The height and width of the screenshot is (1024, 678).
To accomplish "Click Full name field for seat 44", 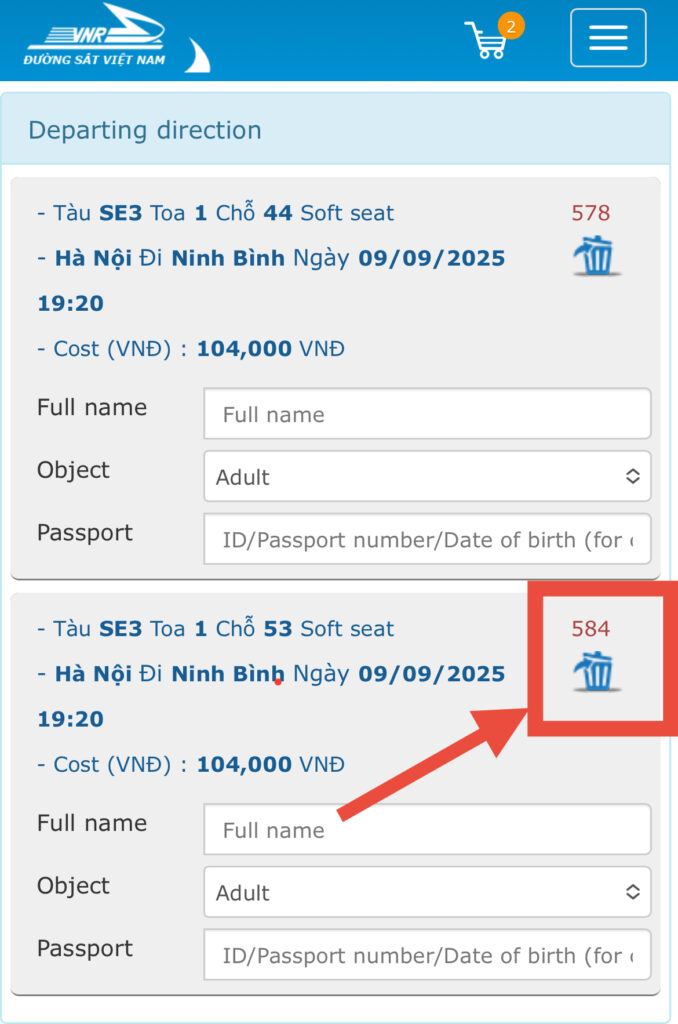I will [427, 414].
